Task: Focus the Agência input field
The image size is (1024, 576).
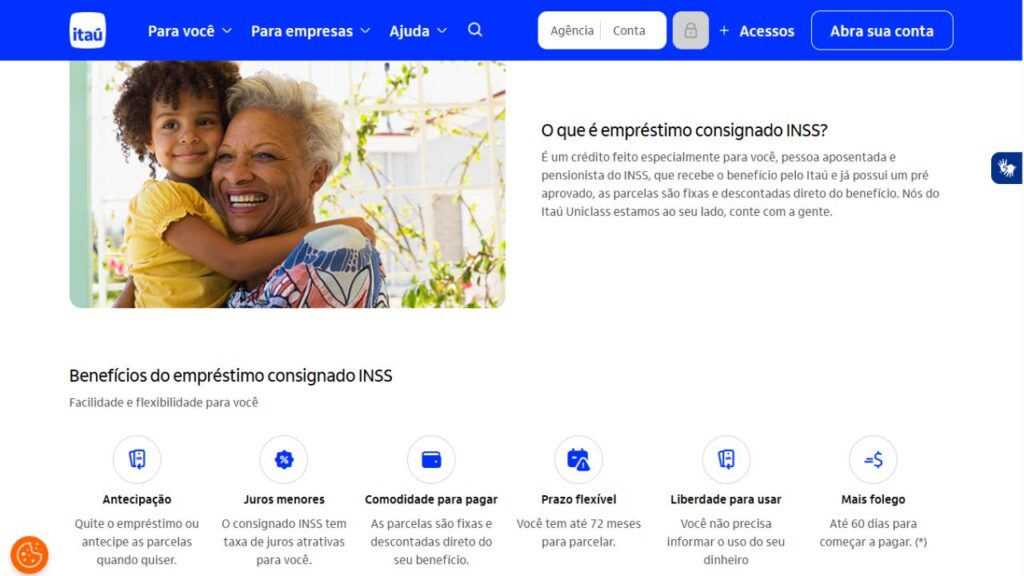Action: tap(571, 30)
